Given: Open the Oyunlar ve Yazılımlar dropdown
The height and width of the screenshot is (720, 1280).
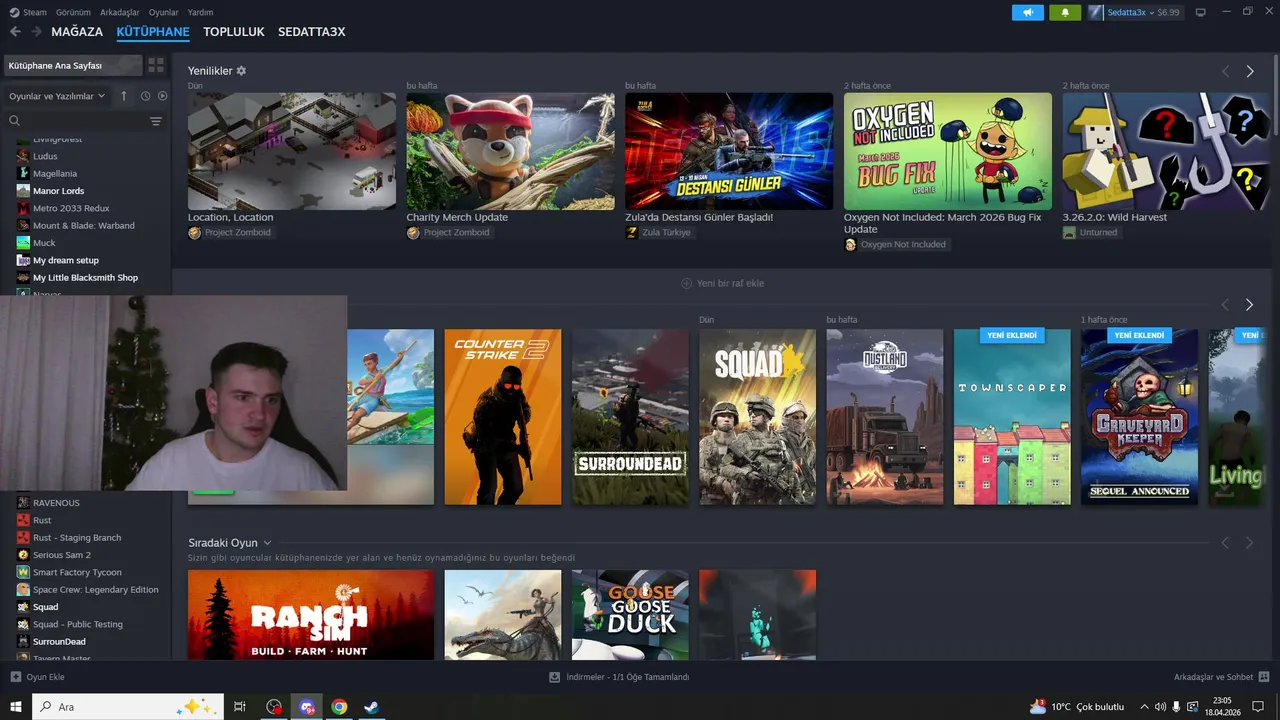Looking at the screenshot, I should 57,96.
